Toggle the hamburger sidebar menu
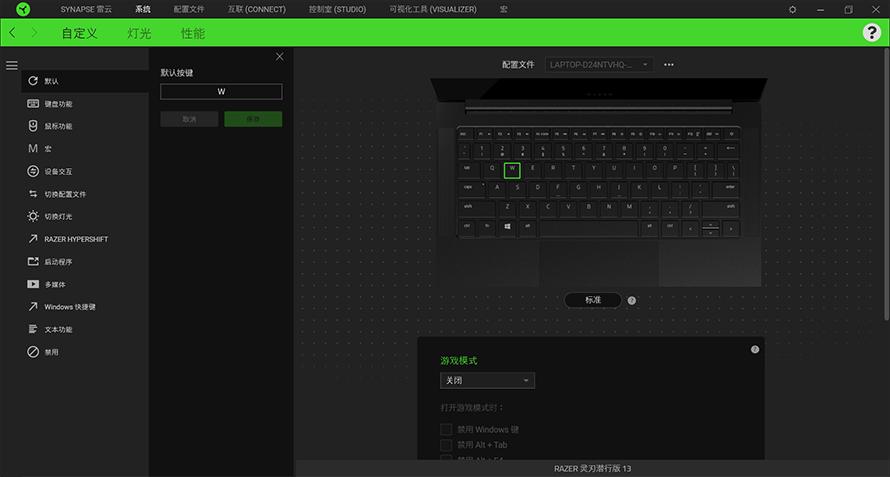Viewport: 890px width, 477px height. pos(12,66)
